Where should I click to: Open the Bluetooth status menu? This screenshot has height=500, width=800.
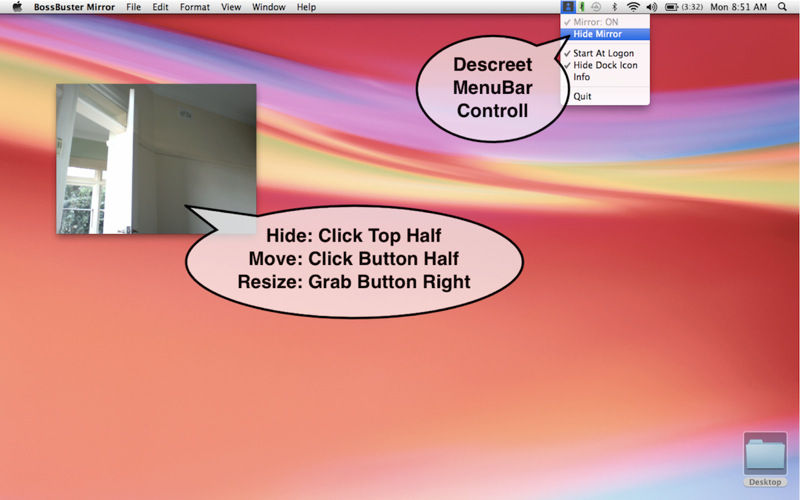point(615,7)
